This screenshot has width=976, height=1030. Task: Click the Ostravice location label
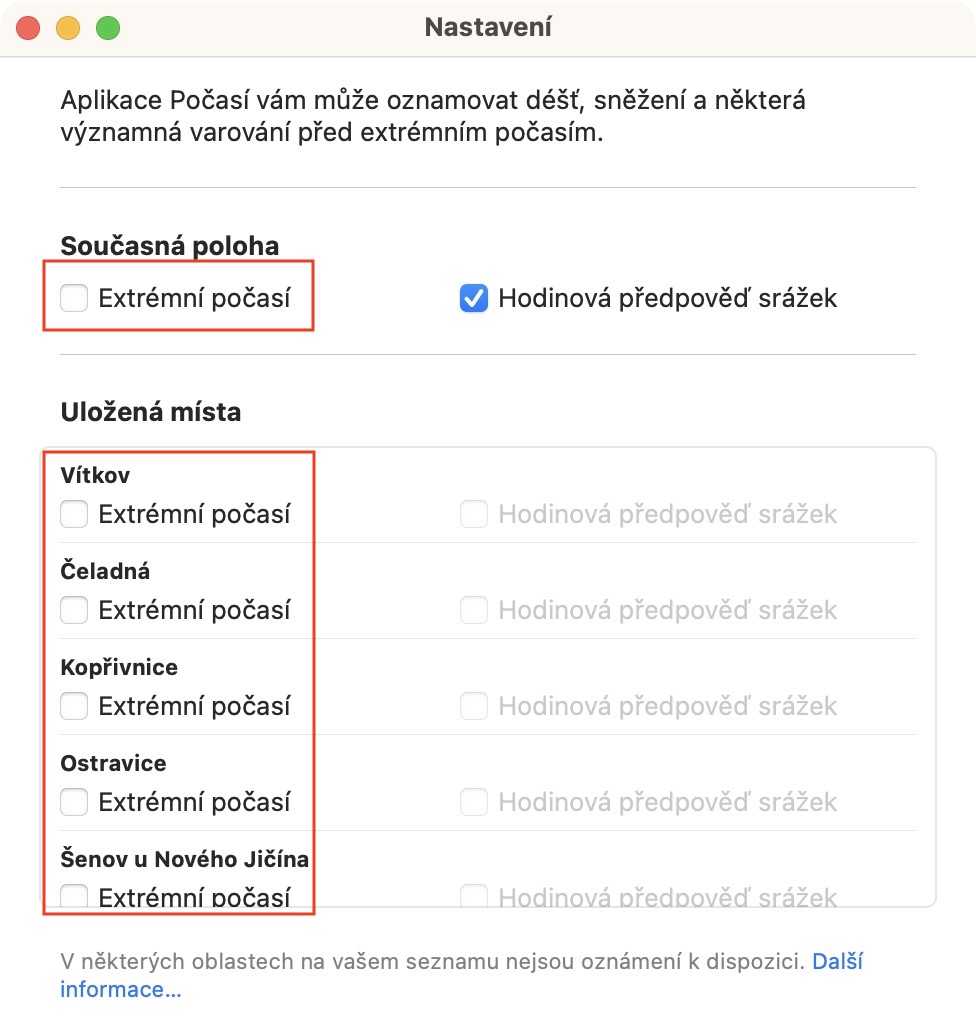pyautogui.click(x=113, y=763)
